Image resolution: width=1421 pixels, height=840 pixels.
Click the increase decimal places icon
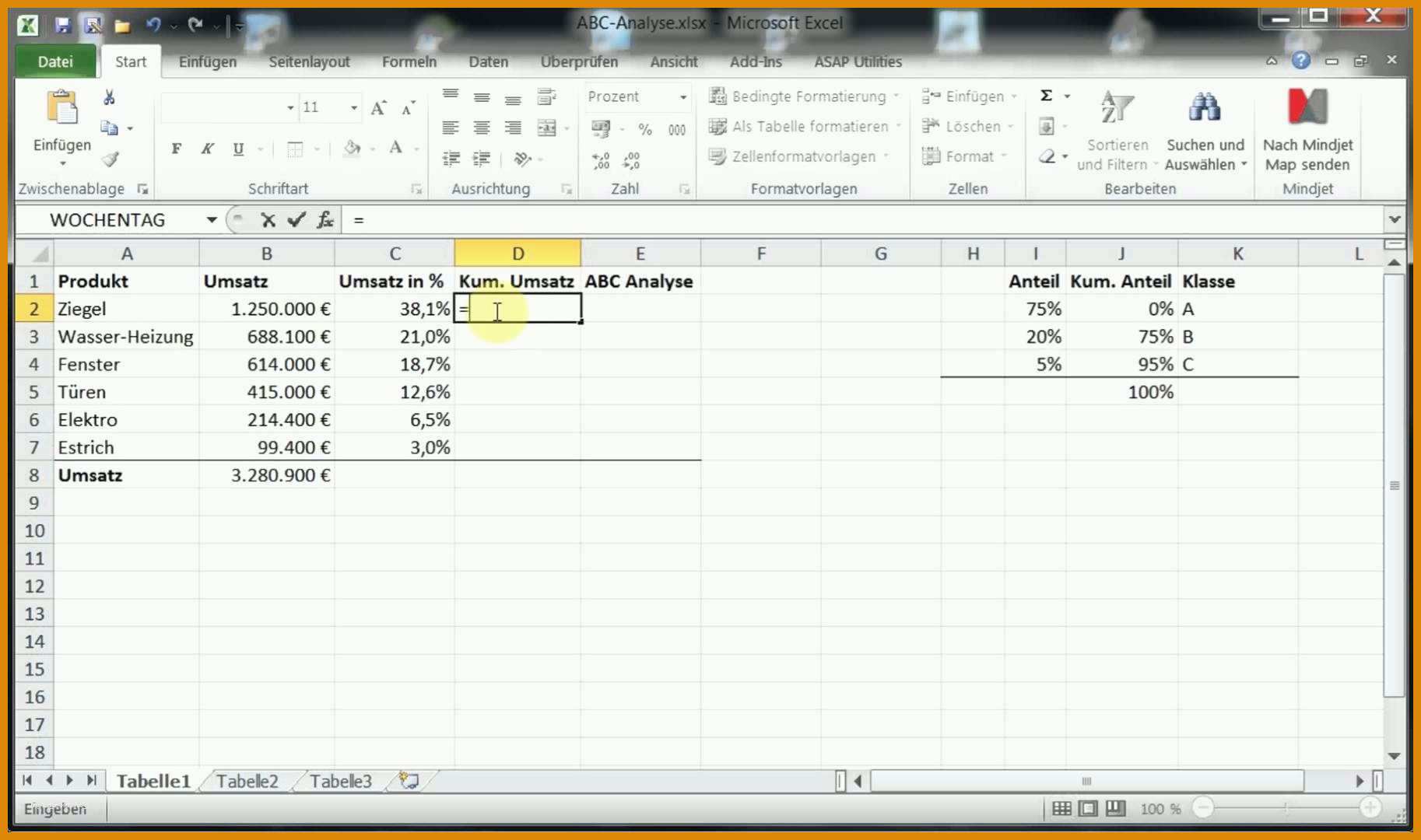601,160
